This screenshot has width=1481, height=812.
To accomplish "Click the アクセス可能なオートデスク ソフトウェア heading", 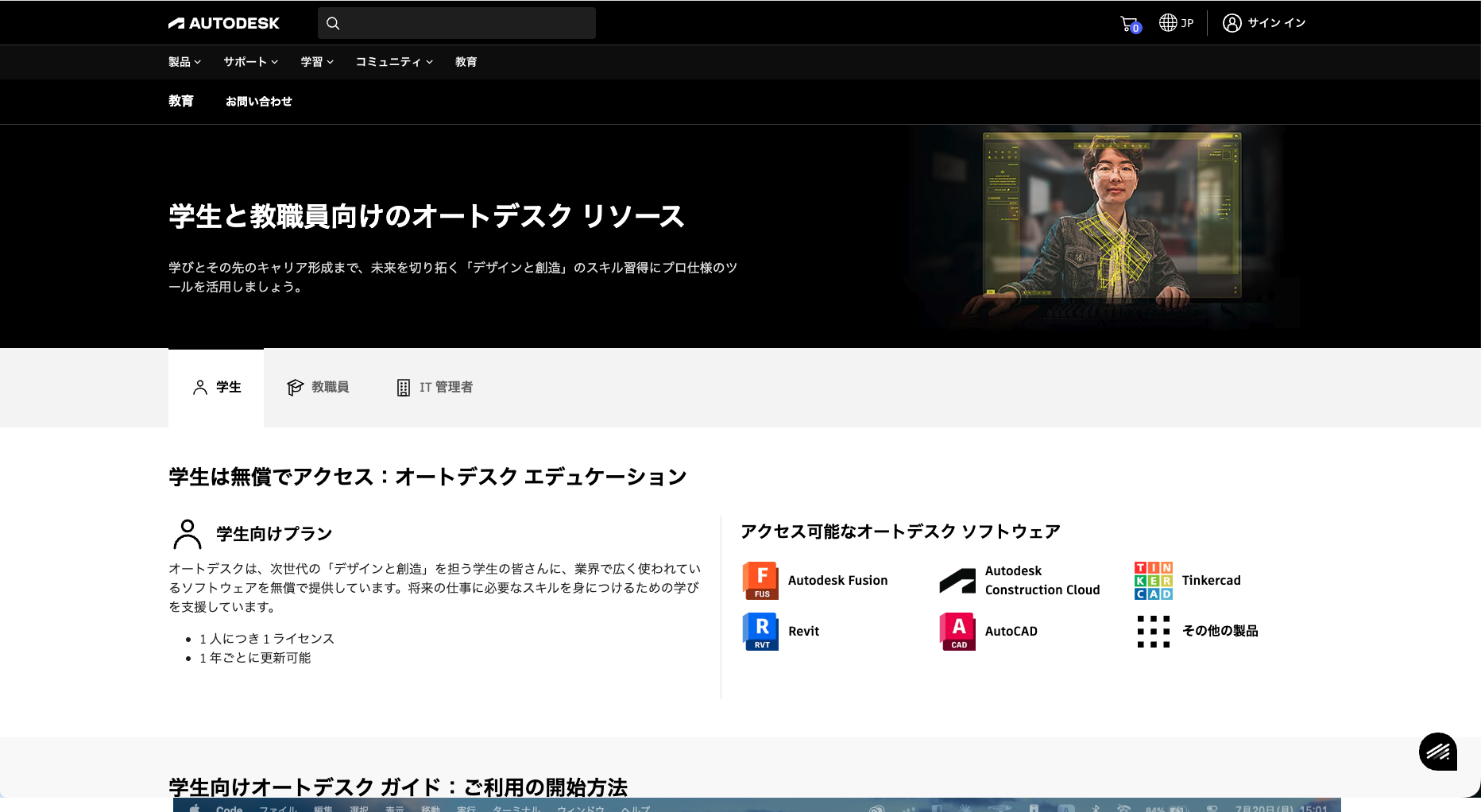I will pos(900,532).
